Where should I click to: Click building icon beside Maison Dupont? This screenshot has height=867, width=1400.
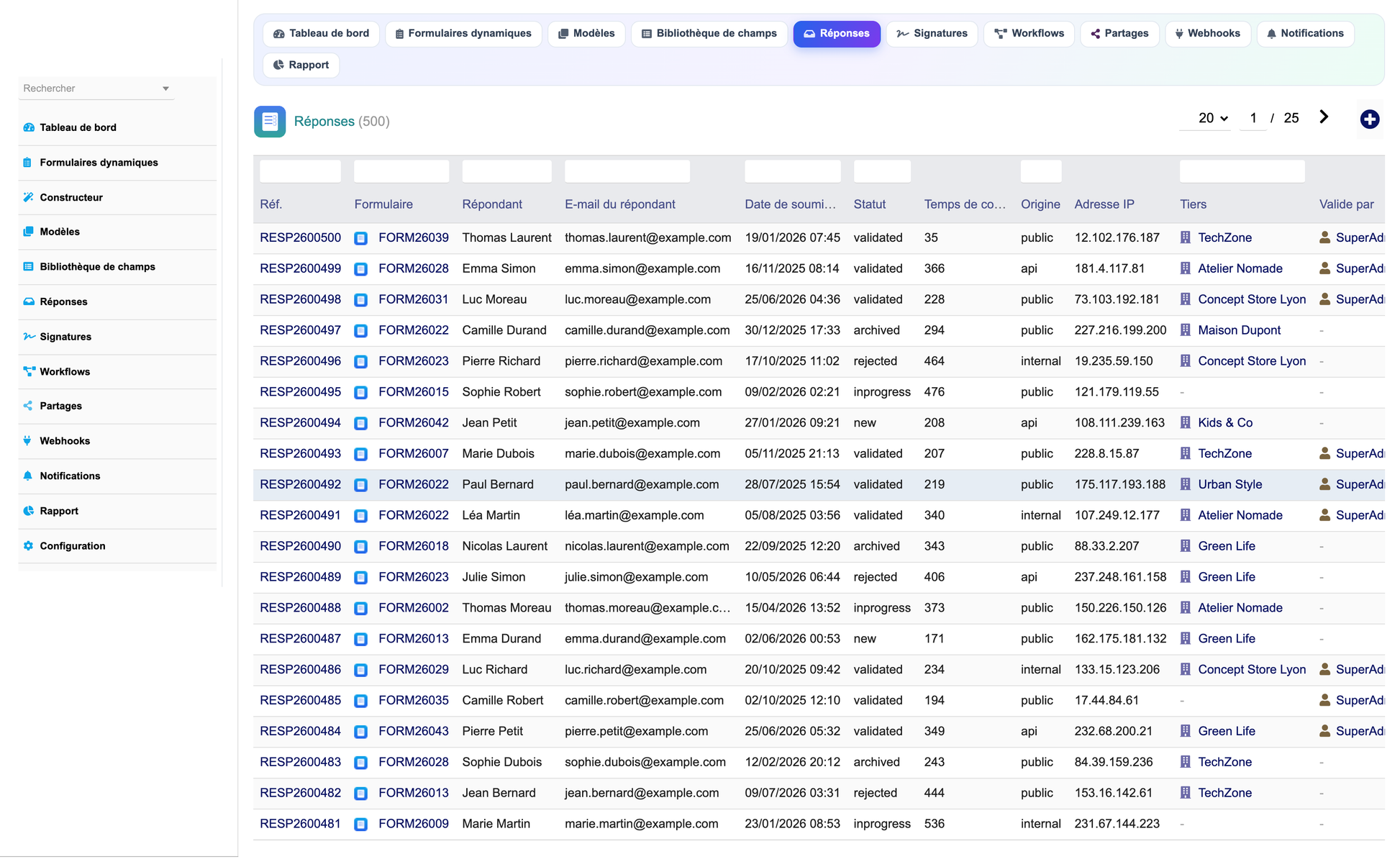click(x=1186, y=330)
